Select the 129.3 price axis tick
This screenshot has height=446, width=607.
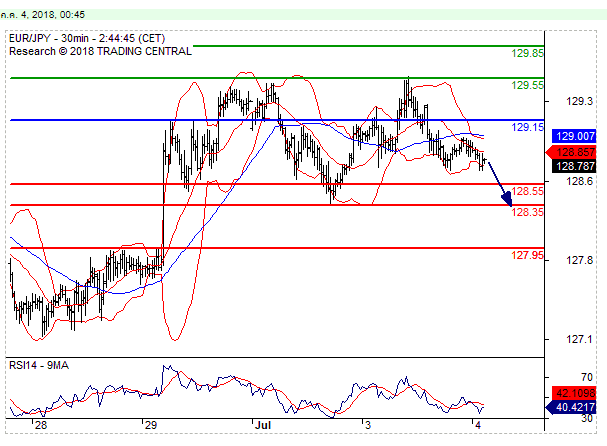click(x=579, y=101)
